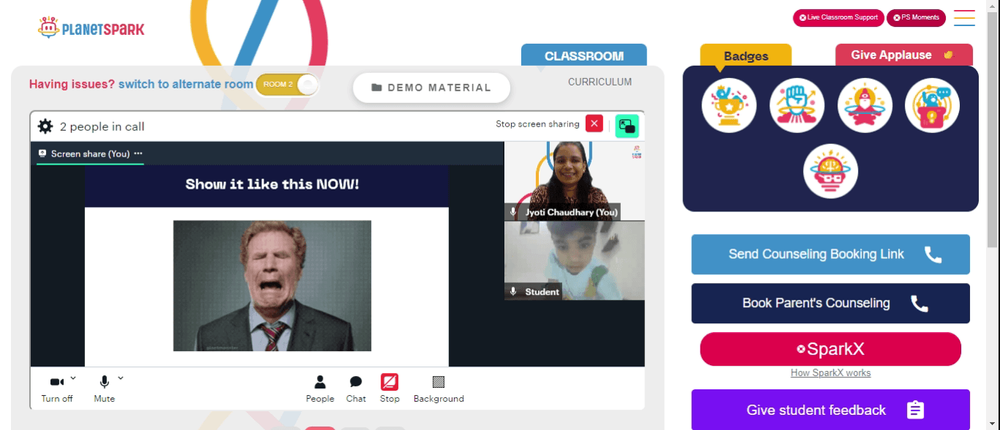Toggle the ROOM 2 switch

[287, 85]
